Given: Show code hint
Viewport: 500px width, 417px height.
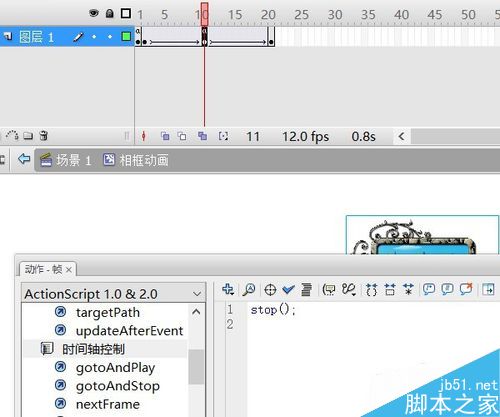Looking at the screenshot, I should point(329,289).
